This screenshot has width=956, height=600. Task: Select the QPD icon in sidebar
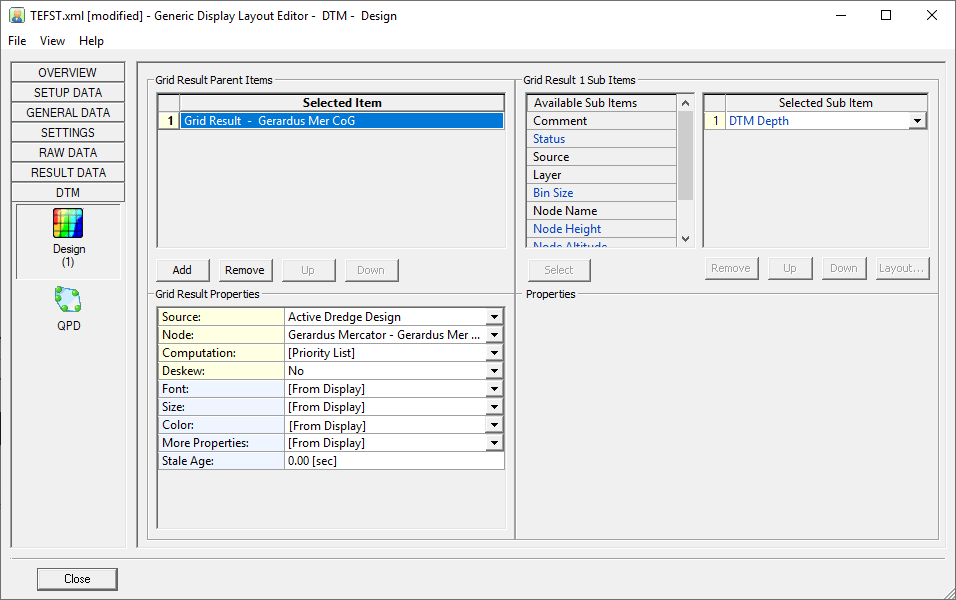coord(68,299)
